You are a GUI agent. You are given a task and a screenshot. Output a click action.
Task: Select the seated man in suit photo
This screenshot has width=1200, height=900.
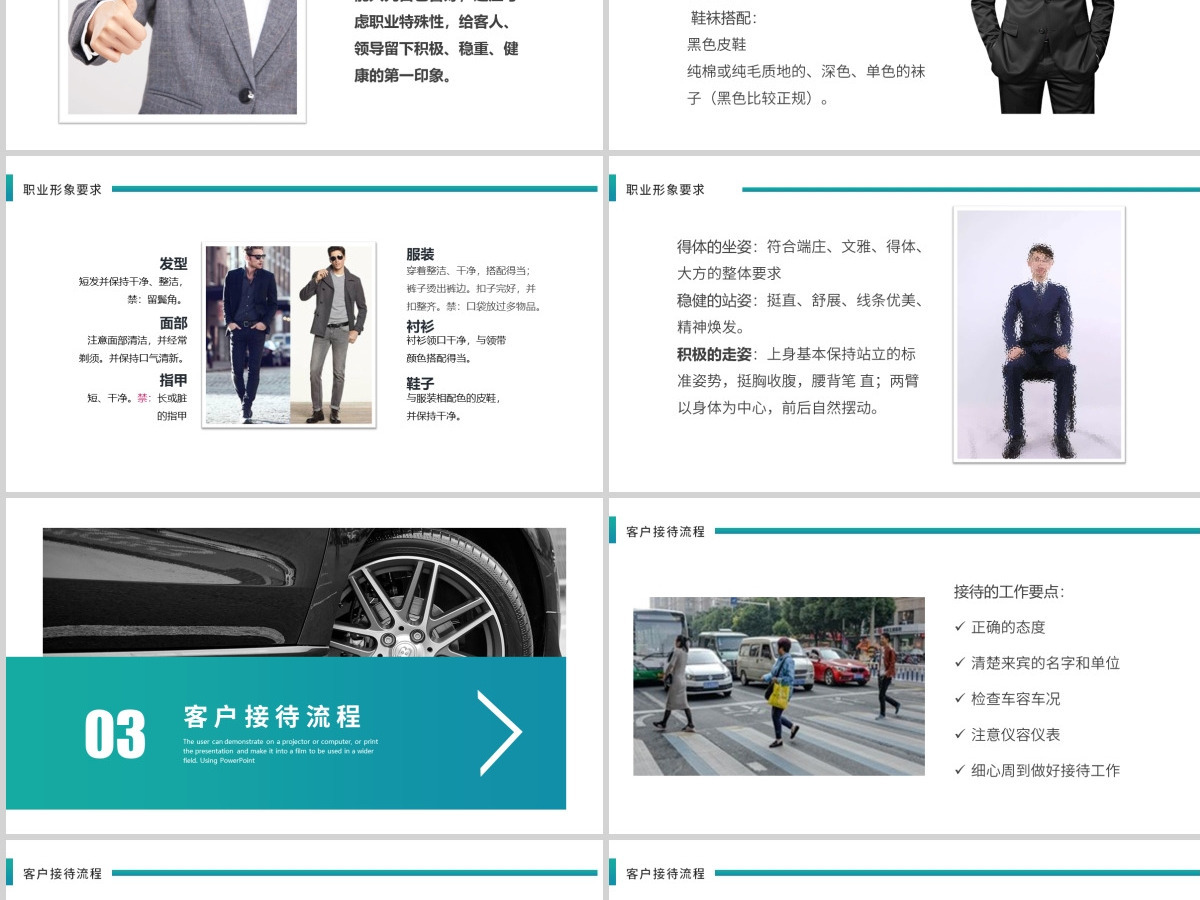[x=1039, y=335]
